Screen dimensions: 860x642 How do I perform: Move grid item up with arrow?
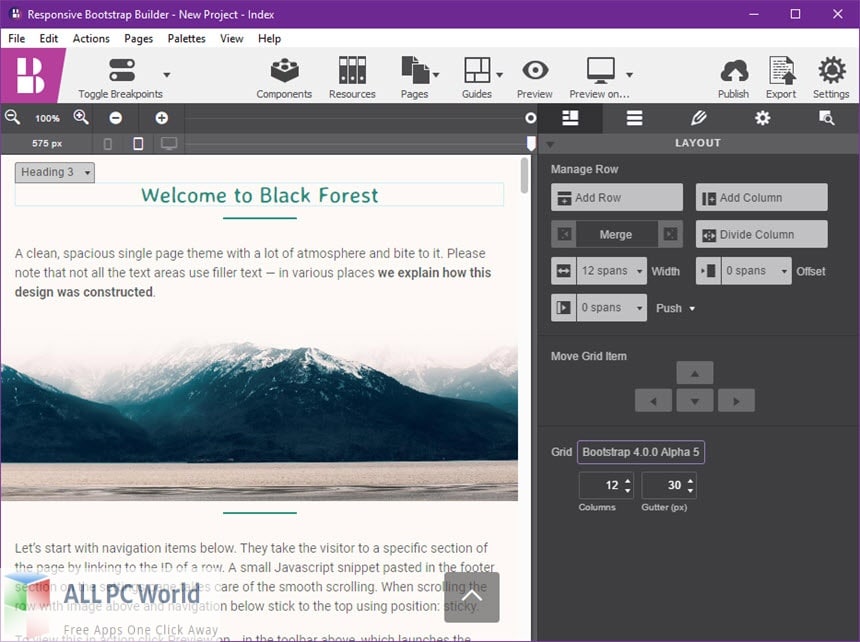click(695, 374)
